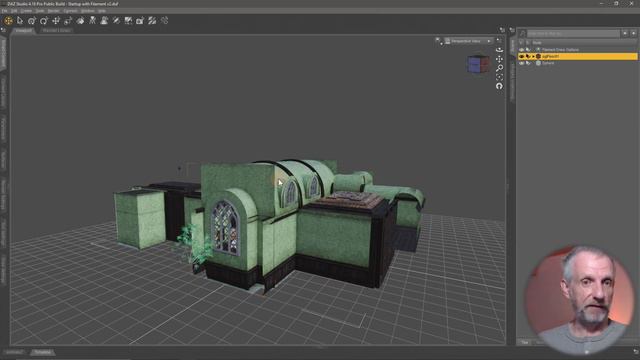
Task: Expand the highlighted scene item tree arrow
Action: tap(533, 56)
